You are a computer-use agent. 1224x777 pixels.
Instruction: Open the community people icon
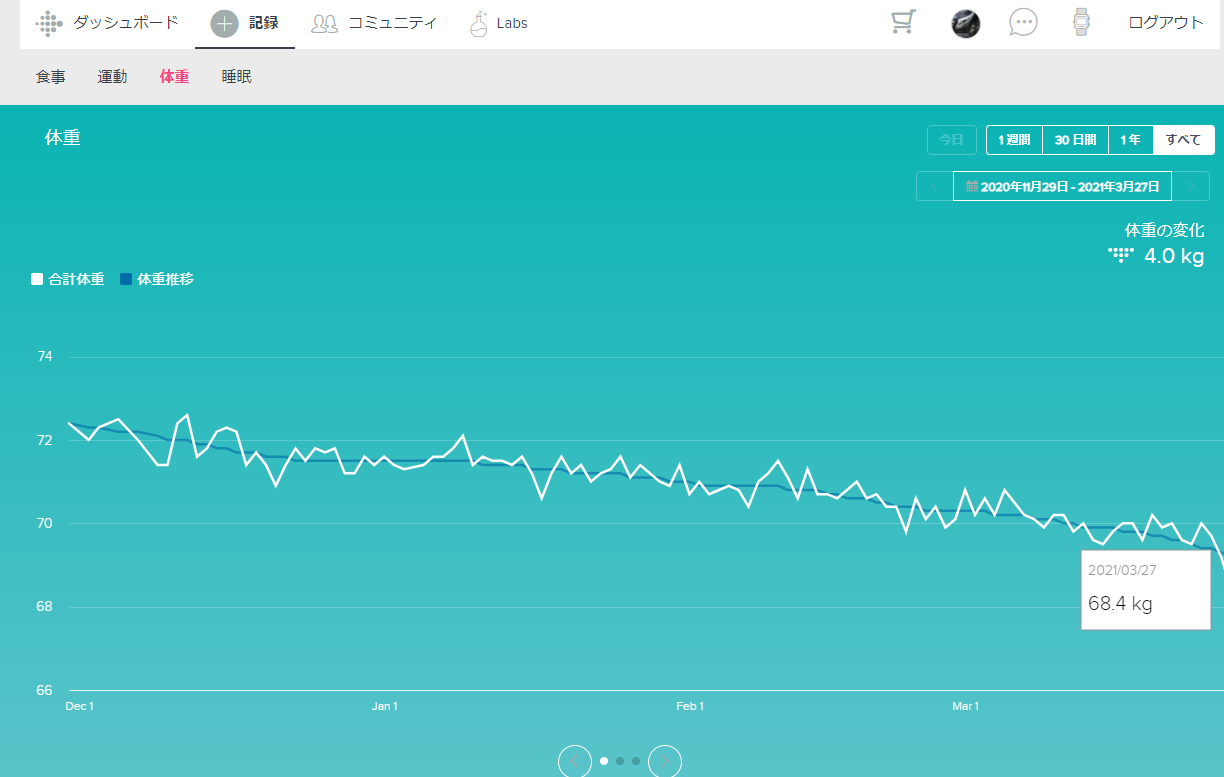pyautogui.click(x=325, y=23)
